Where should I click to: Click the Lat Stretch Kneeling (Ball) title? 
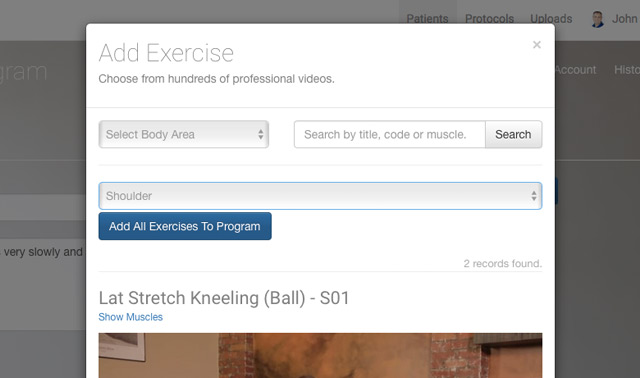coord(224,298)
